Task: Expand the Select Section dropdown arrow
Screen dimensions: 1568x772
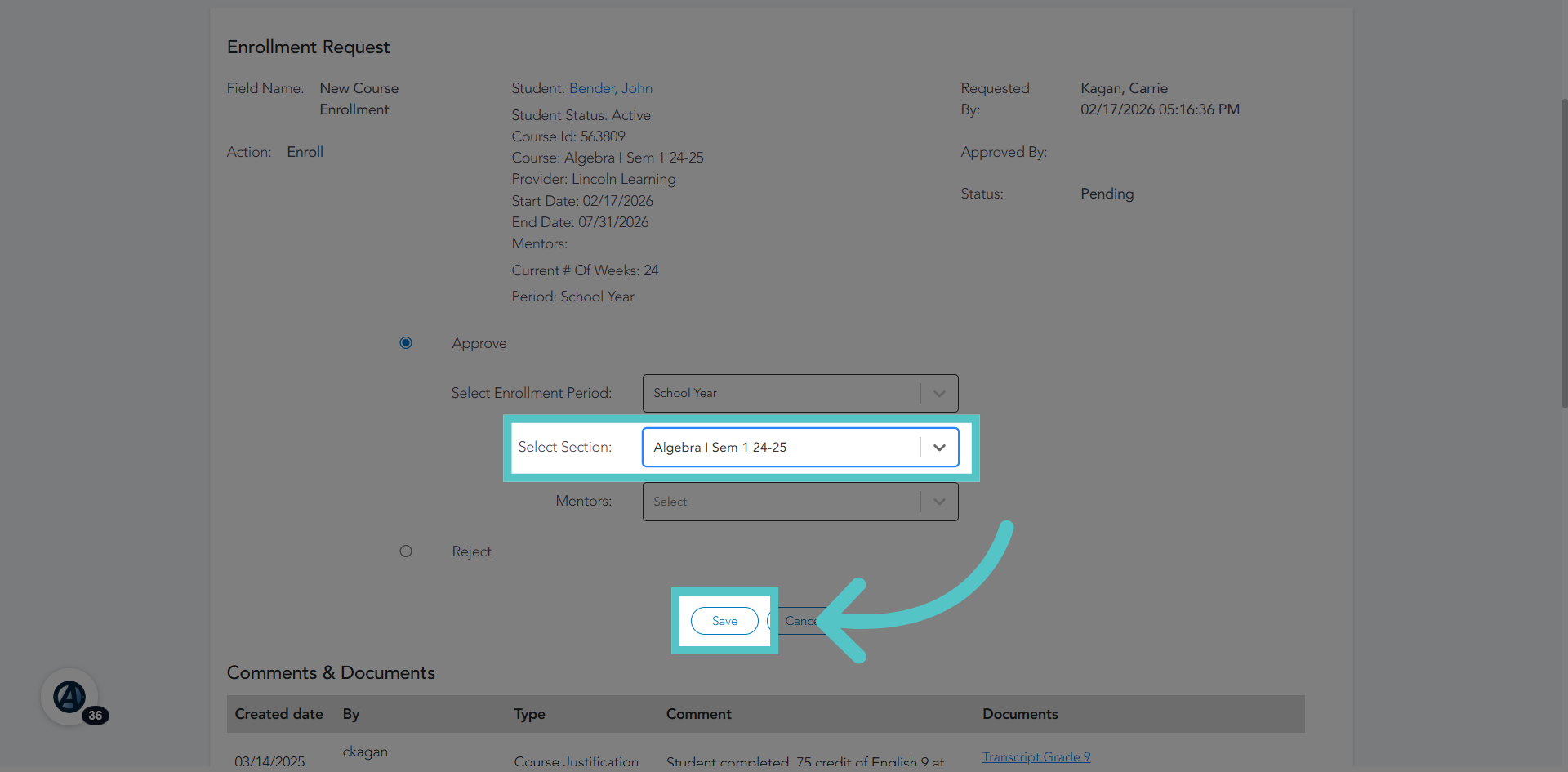Action: pos(939,448)
